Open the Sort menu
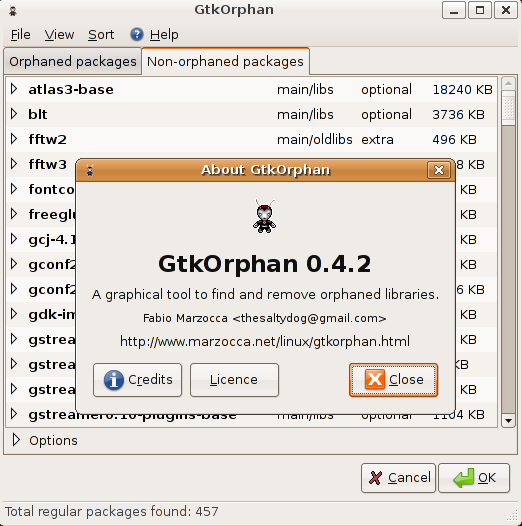This screenshot has height=526, width=522. pos(101,35)
